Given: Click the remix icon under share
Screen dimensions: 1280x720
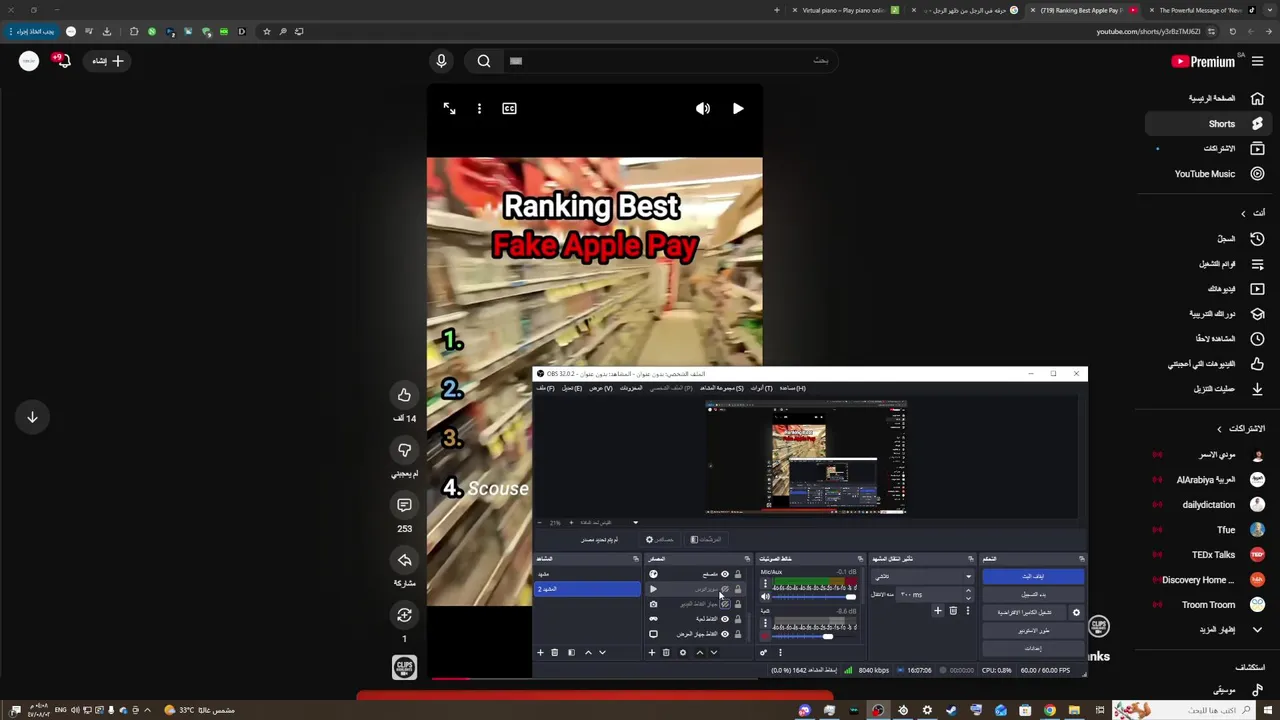Looking at the screenshot, I should point(404,615).
